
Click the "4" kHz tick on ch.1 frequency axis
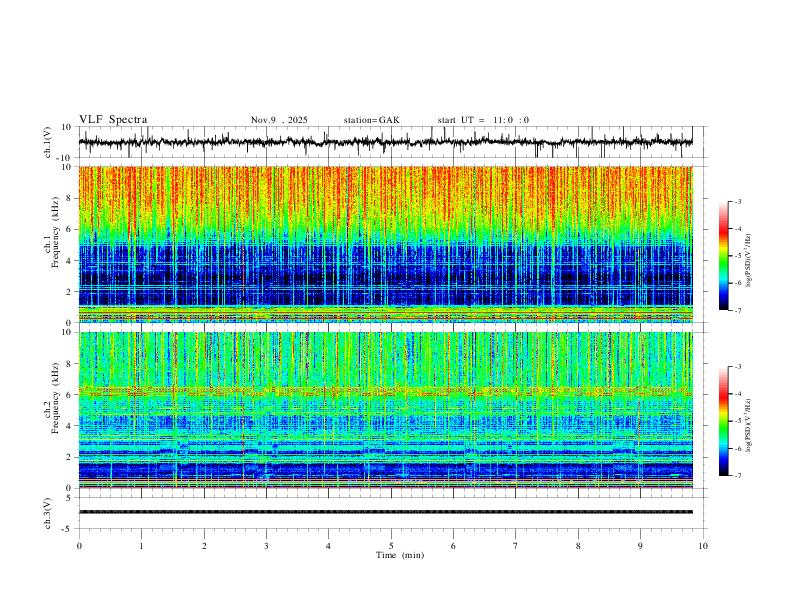[70, 261]
